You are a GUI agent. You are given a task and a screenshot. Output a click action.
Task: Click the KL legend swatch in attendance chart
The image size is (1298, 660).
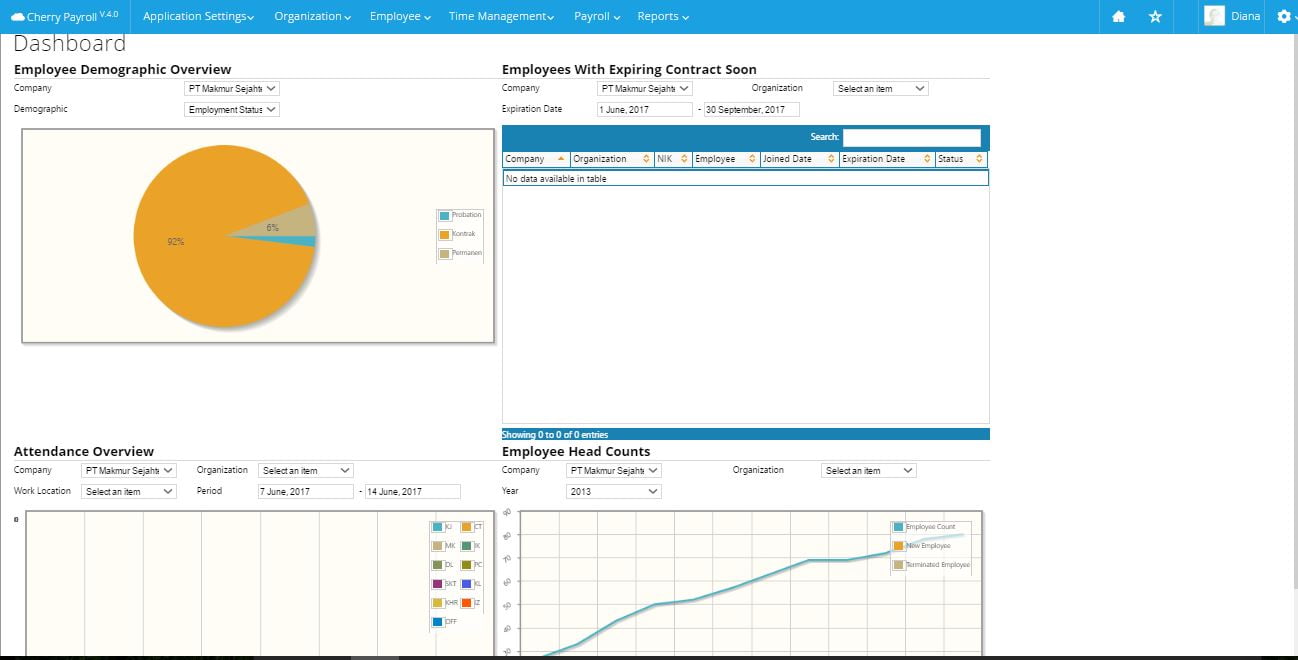pyautogui.click(x=466, y=584)
